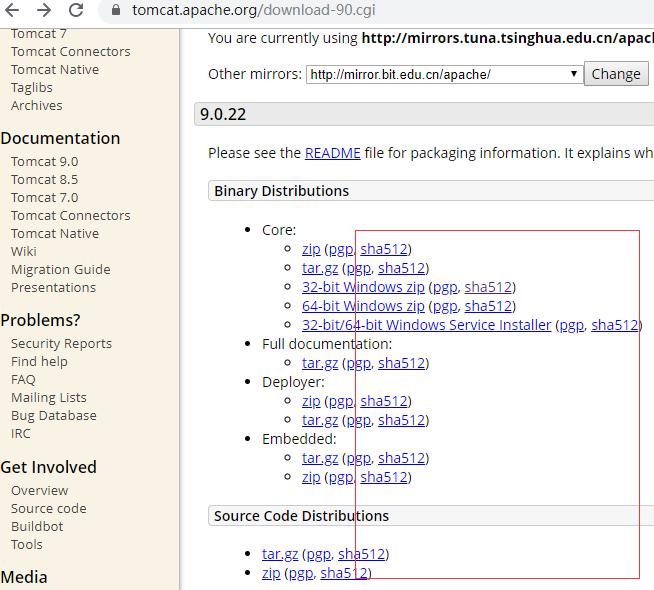This screenshot has height=590, width=654.
Task: Select Bug Database in sidebar
Action: [53, 415]
